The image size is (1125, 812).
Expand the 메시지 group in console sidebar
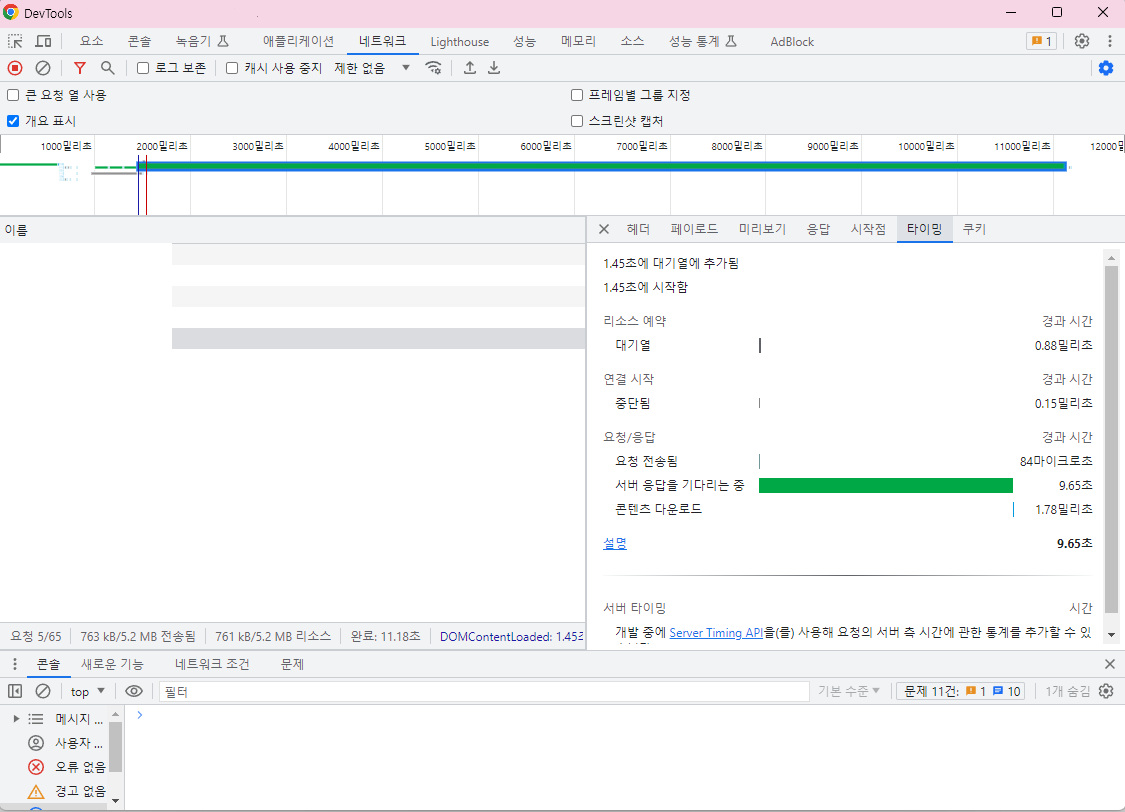pyautogui.click(x=16, y=719)
